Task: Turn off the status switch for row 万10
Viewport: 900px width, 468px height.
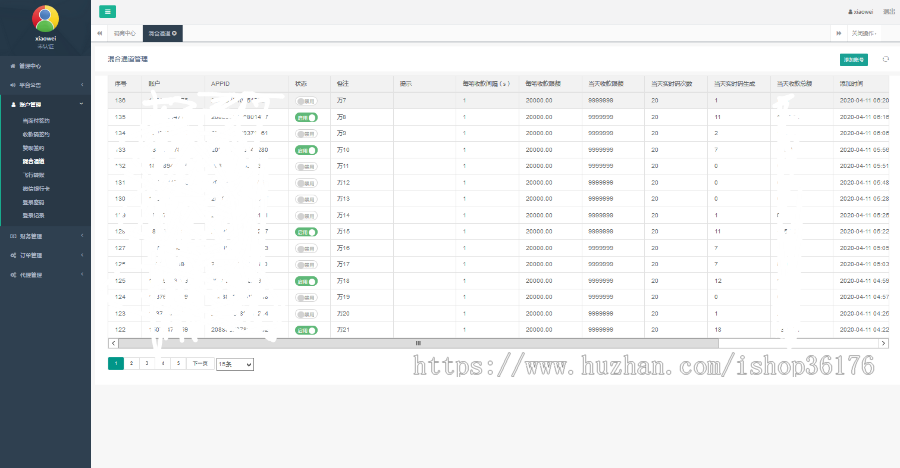Action: coord(306,150)
